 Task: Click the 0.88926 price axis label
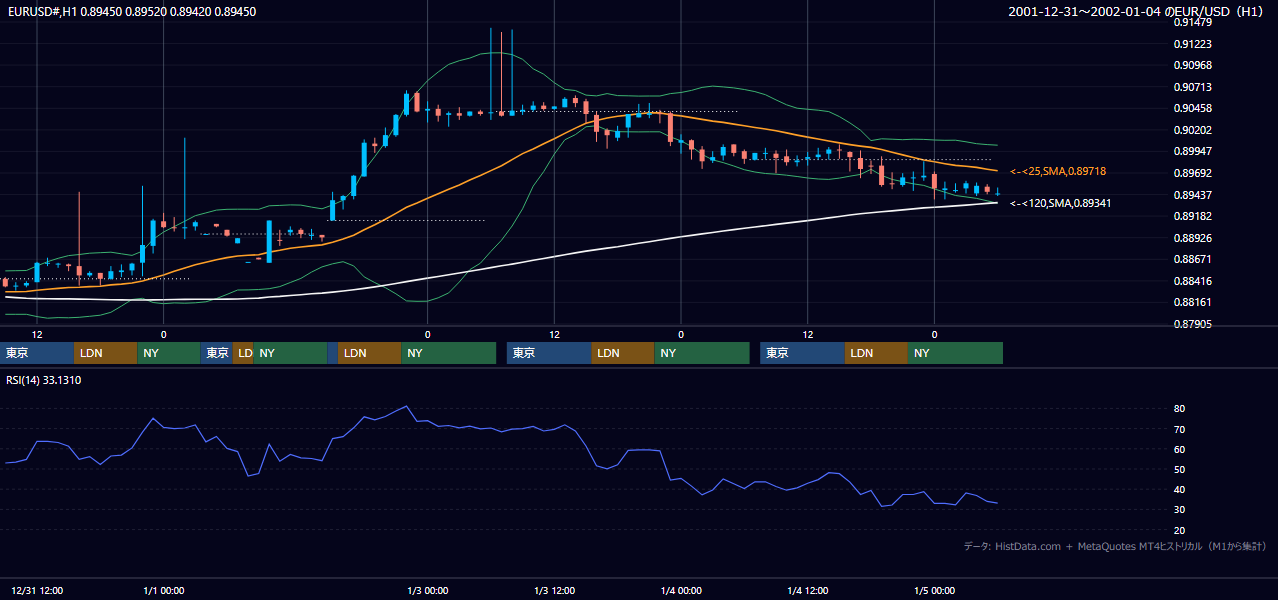click(x=1193, y=238)
